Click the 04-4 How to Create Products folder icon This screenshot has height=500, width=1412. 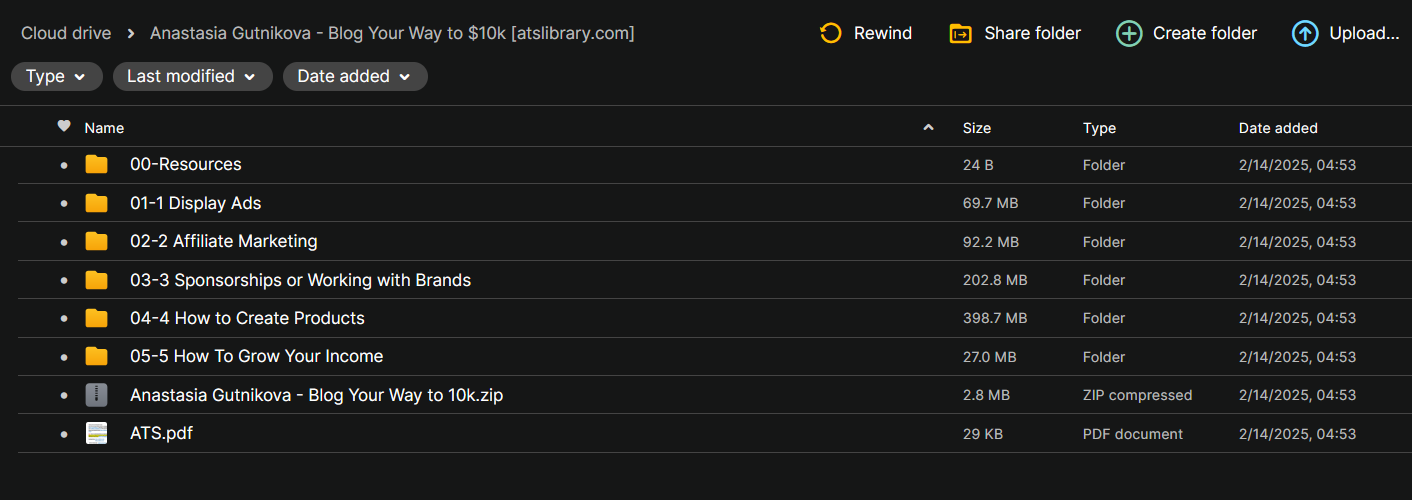coord(96,318)
